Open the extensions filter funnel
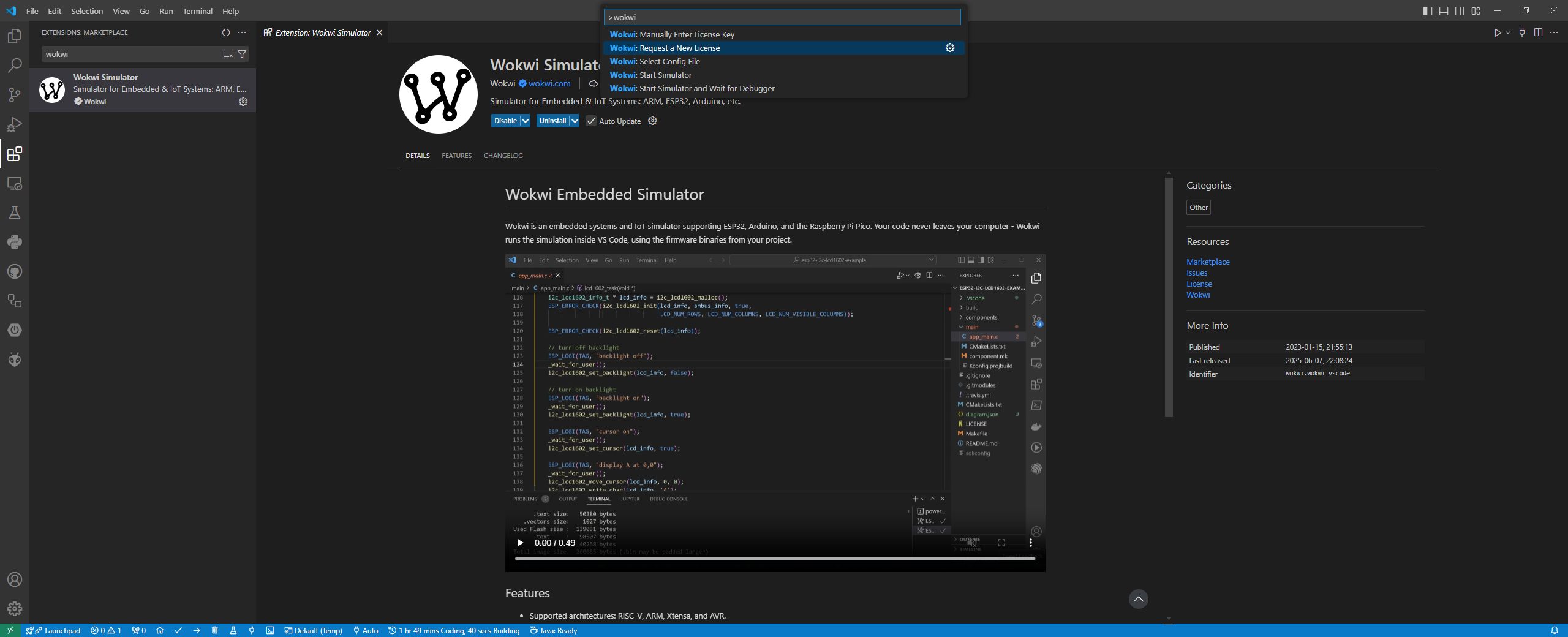This screenshot has height=637, width=1568. coord(242,54)
